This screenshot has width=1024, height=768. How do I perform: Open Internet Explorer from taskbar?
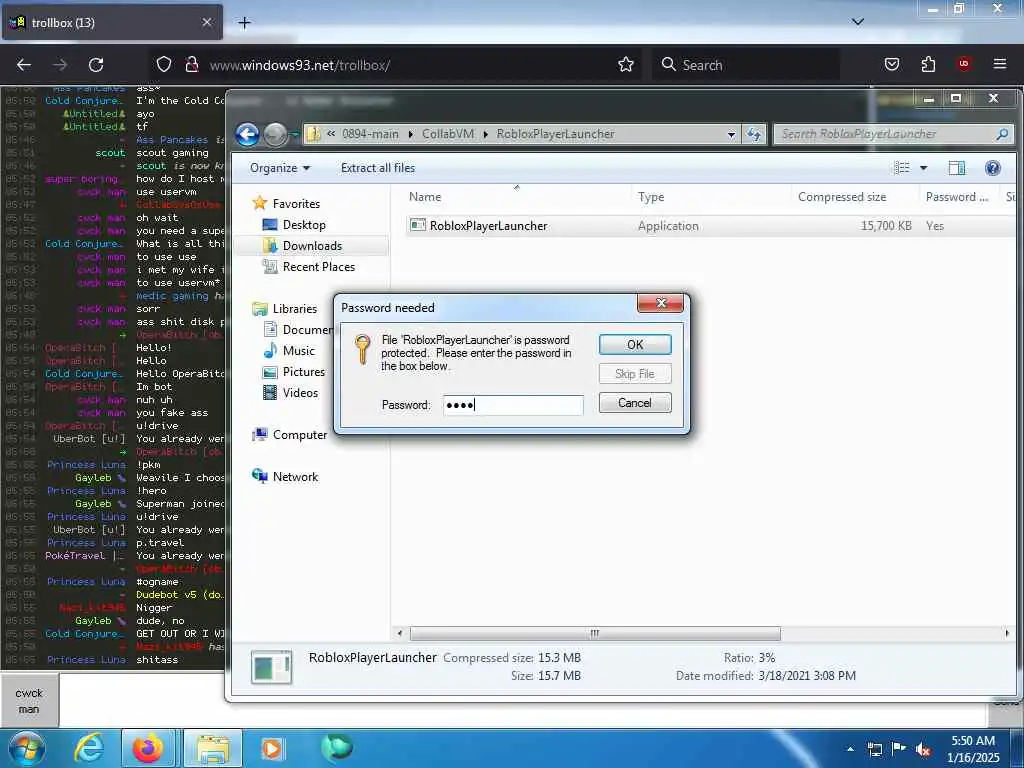pyautogui.click(x=89, y=748)
